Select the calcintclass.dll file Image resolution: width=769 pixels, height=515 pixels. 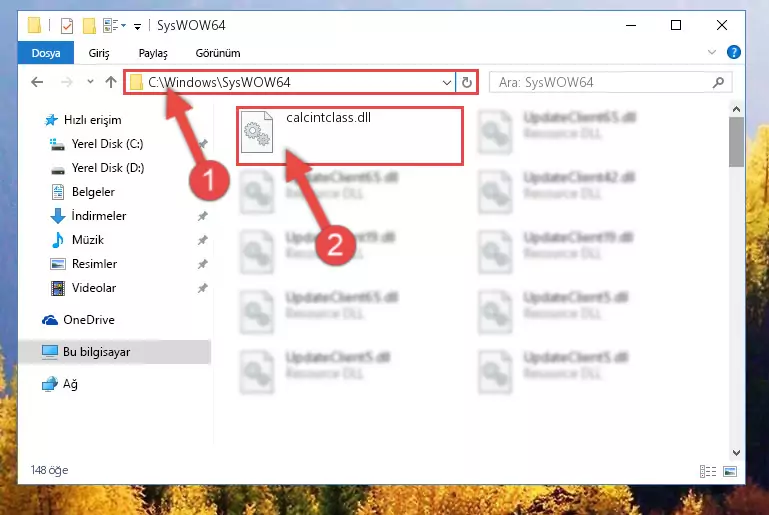pos(350,136)
